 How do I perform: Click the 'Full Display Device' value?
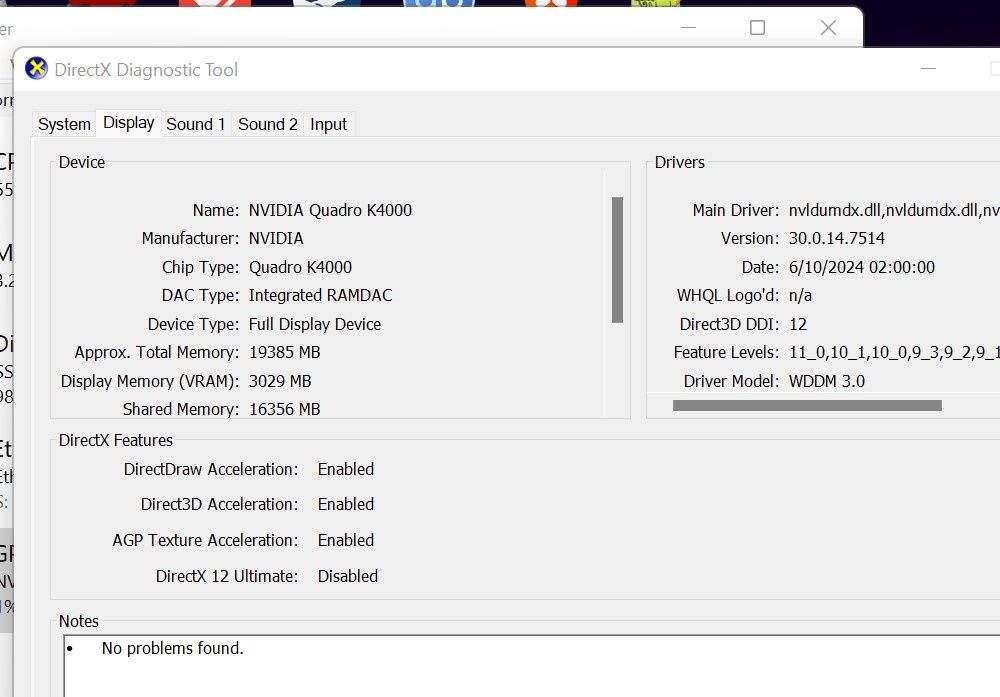(315, 324)
